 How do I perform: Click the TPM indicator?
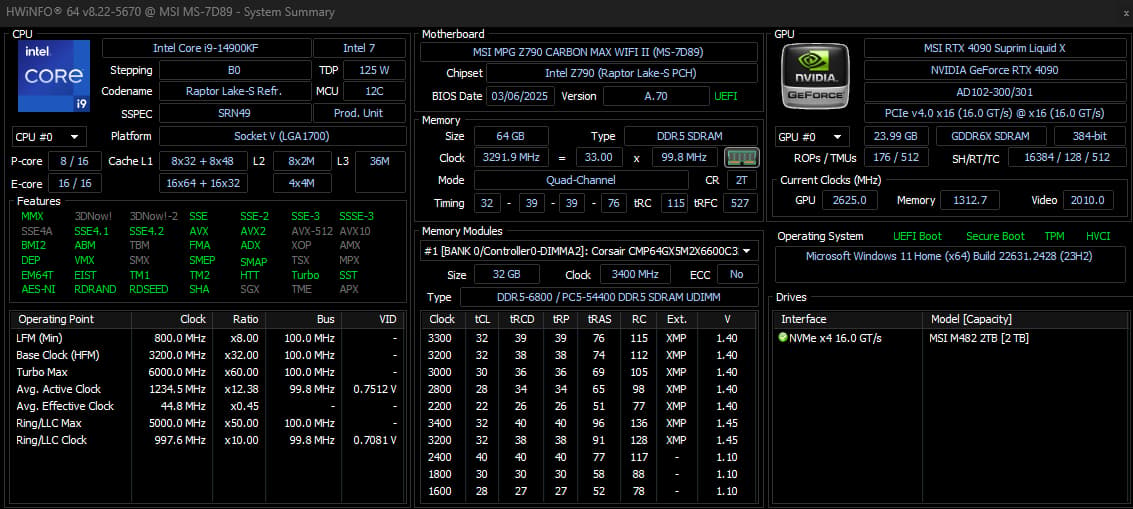[1054, 236]
